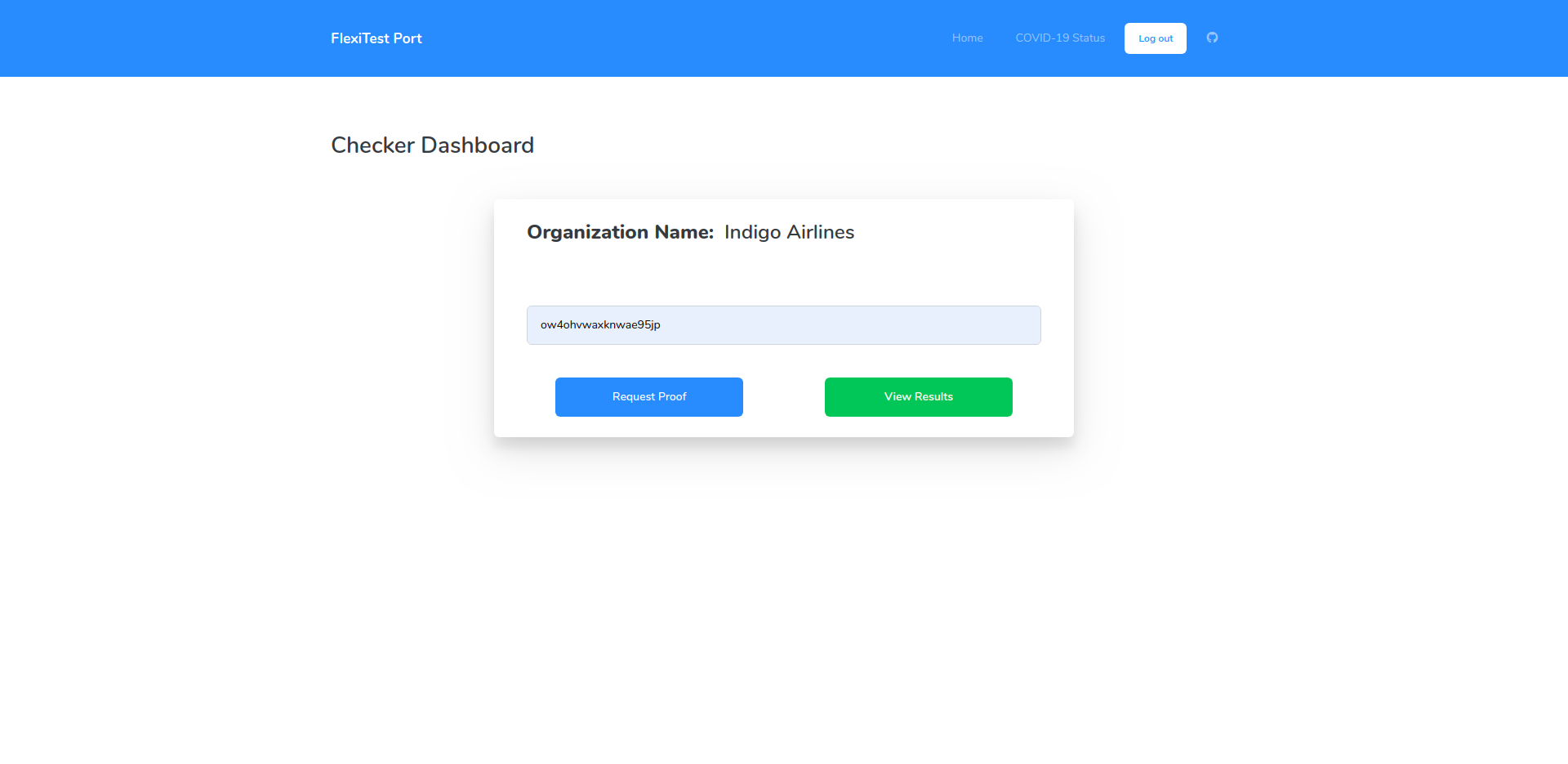The image size is (1568, 764).
Task: Focus the ID field containing ow4ohvwaxknwae95jp
Action: [x=784, y=325]
